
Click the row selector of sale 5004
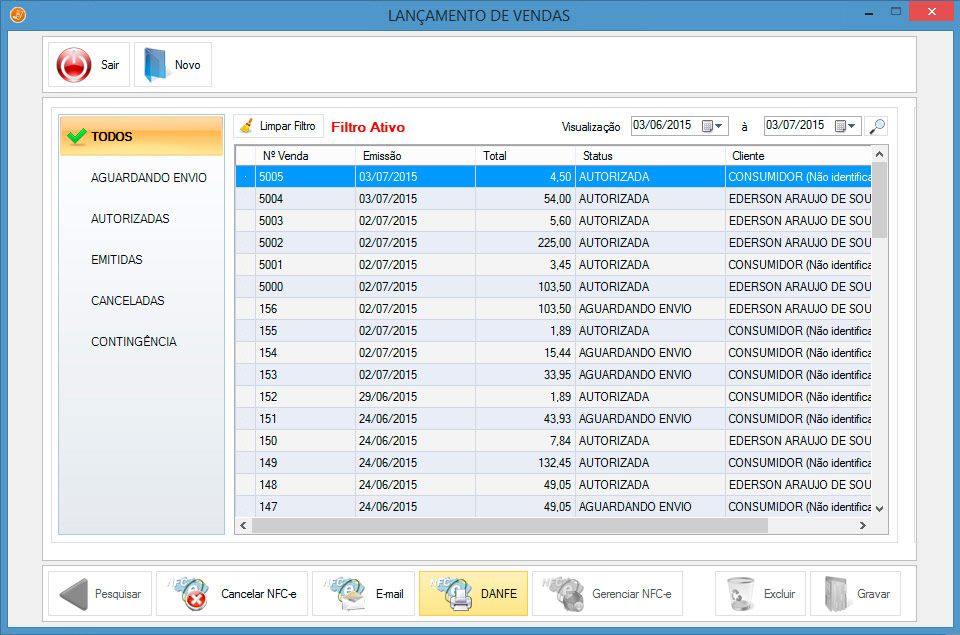[246, 199]
